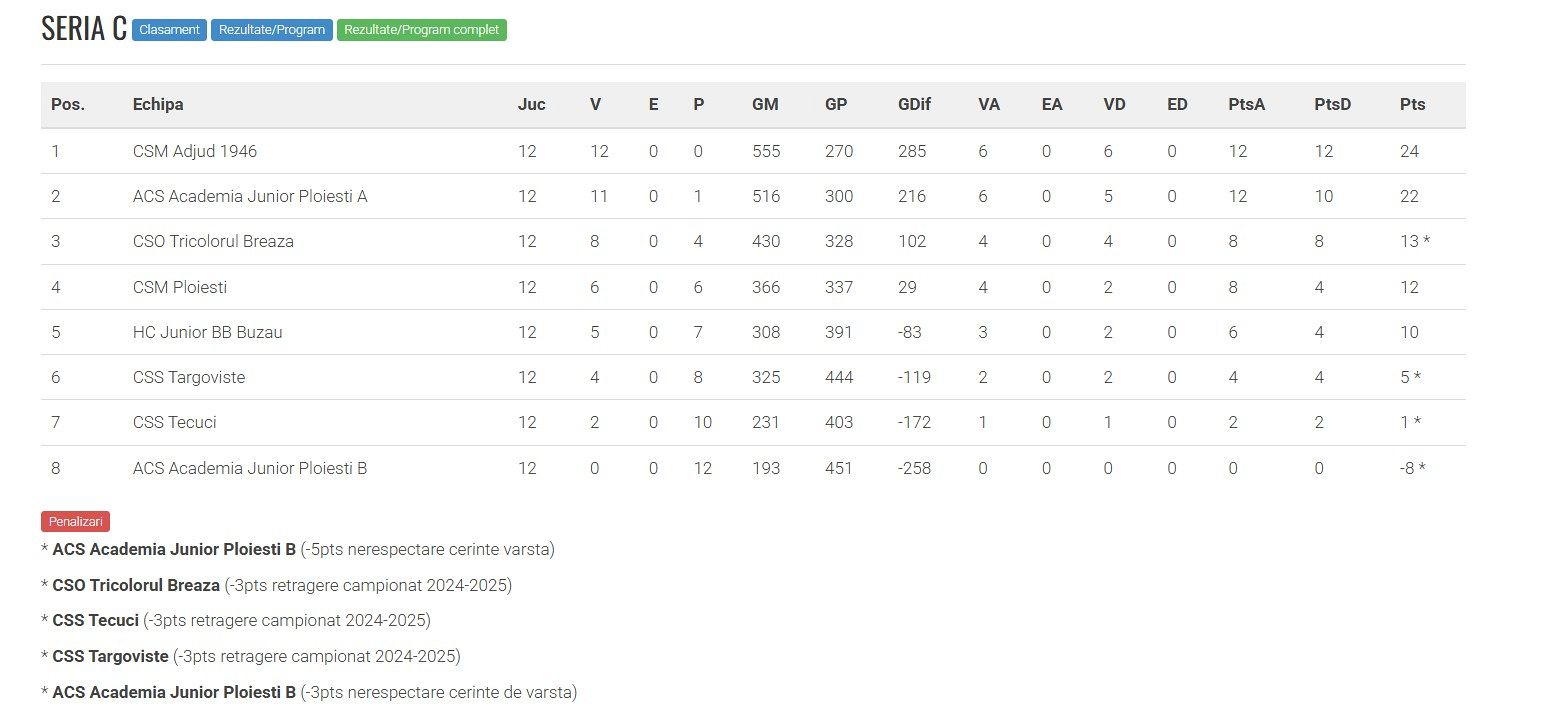Click the CSS Tecuci penalty note
Viewport: 1541px width, 708px height.
pyautogui.click(x=236, y=620)
